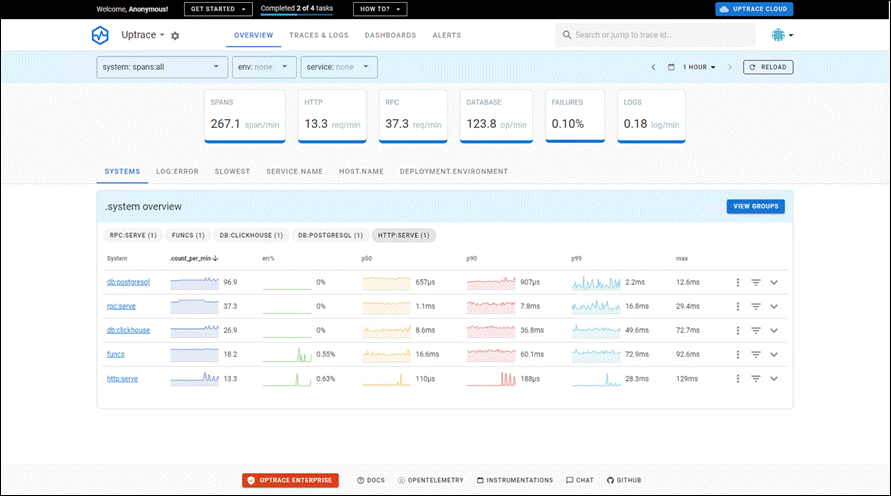Click the SPANS 267.1 metric card
The width and height of the screenshot is (891, 496).
pos(245,116)
